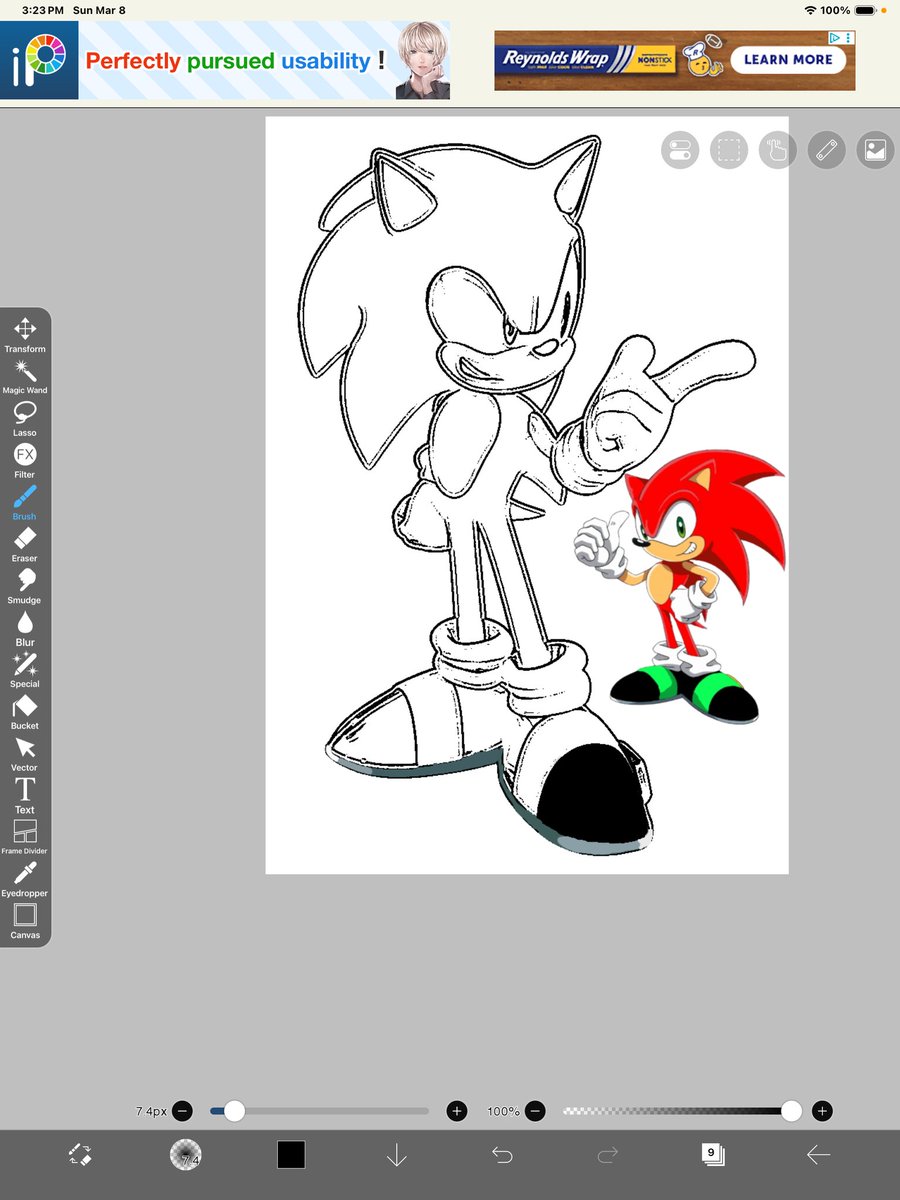Select the Bucket fill tool
This screenshot has width=900, height=1200.
[25, 713]
